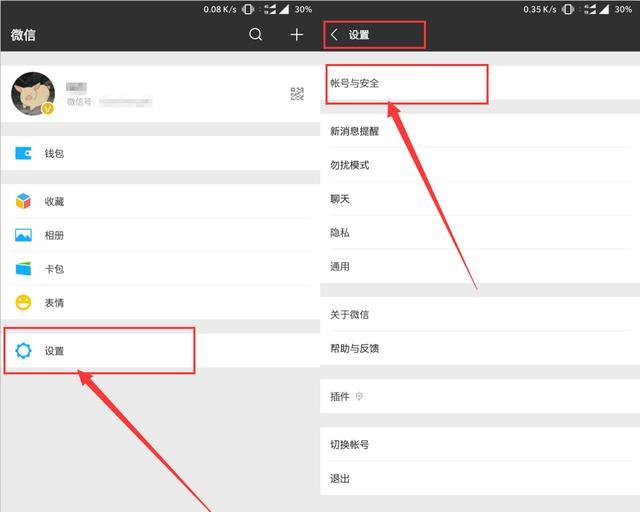Tap right status bar signal icon
640x512 pixels.
point(604,9)
